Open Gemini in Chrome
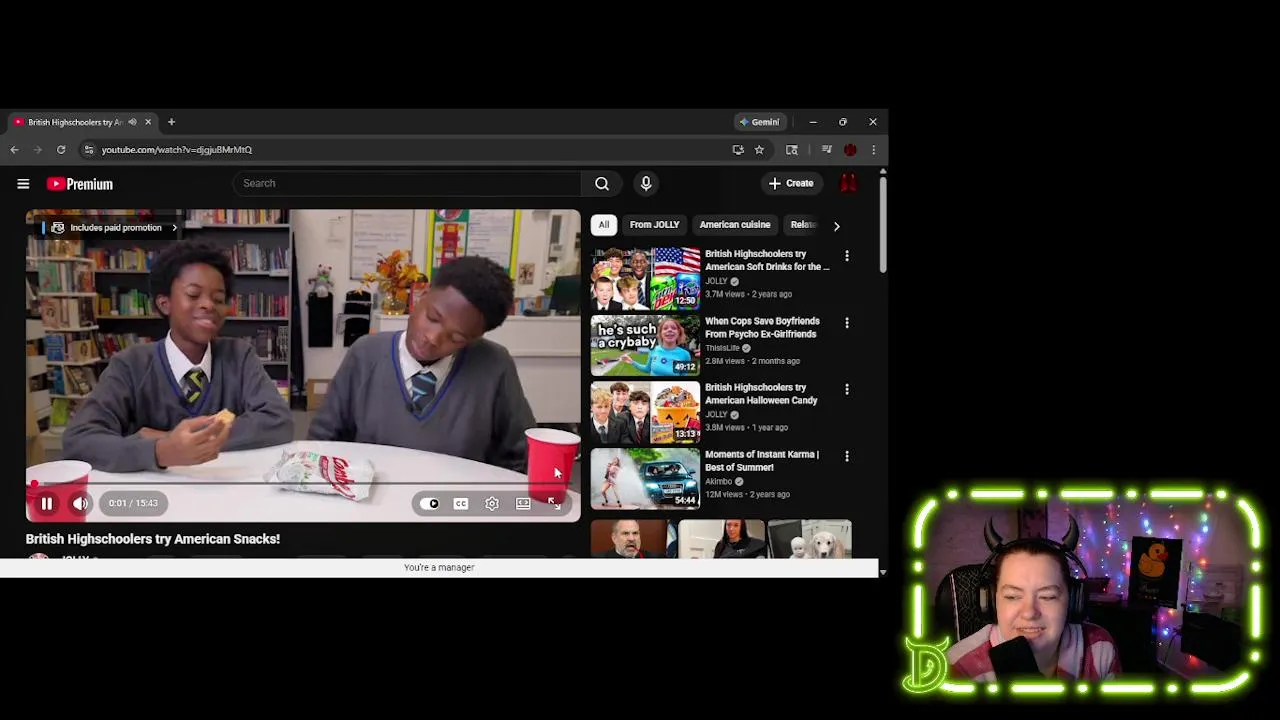The height and width of the screenshot is (720, 1280). click(759, 122)
